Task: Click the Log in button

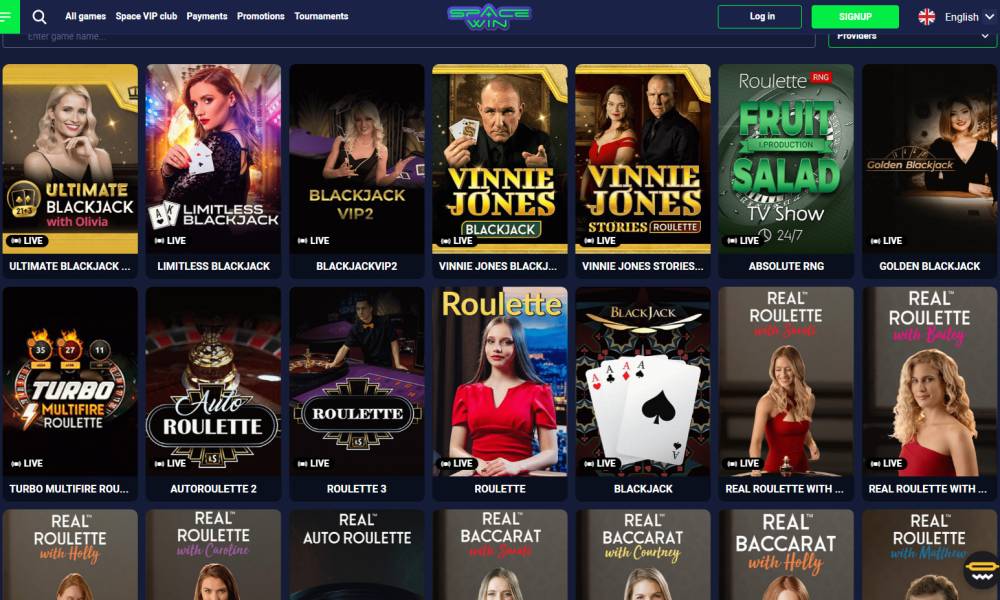Action: click(760, 17)
